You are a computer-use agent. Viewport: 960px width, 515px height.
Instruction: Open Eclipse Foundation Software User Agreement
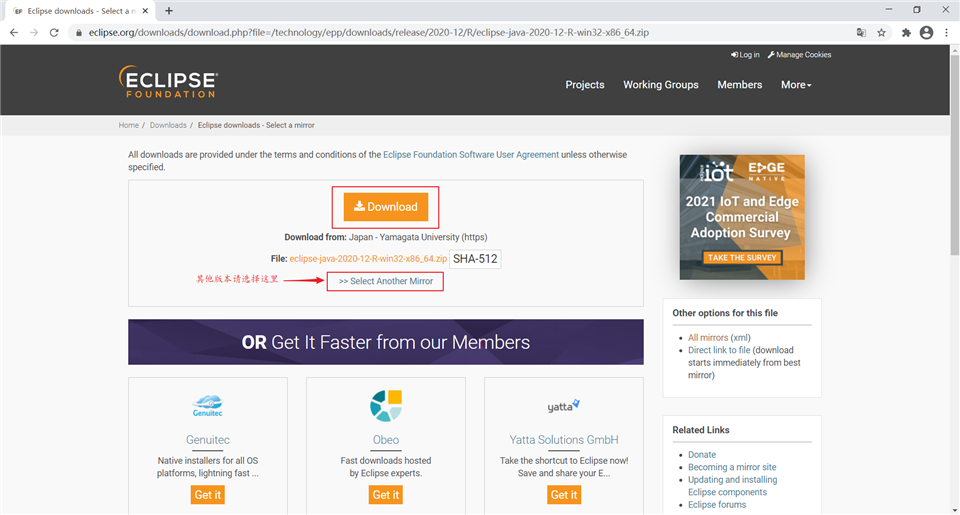point(471,154)
